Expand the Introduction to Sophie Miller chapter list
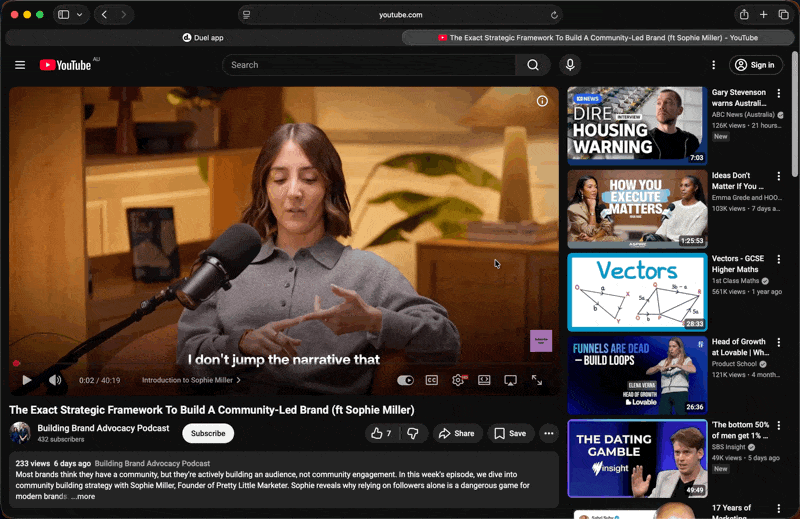 point(191,380)
